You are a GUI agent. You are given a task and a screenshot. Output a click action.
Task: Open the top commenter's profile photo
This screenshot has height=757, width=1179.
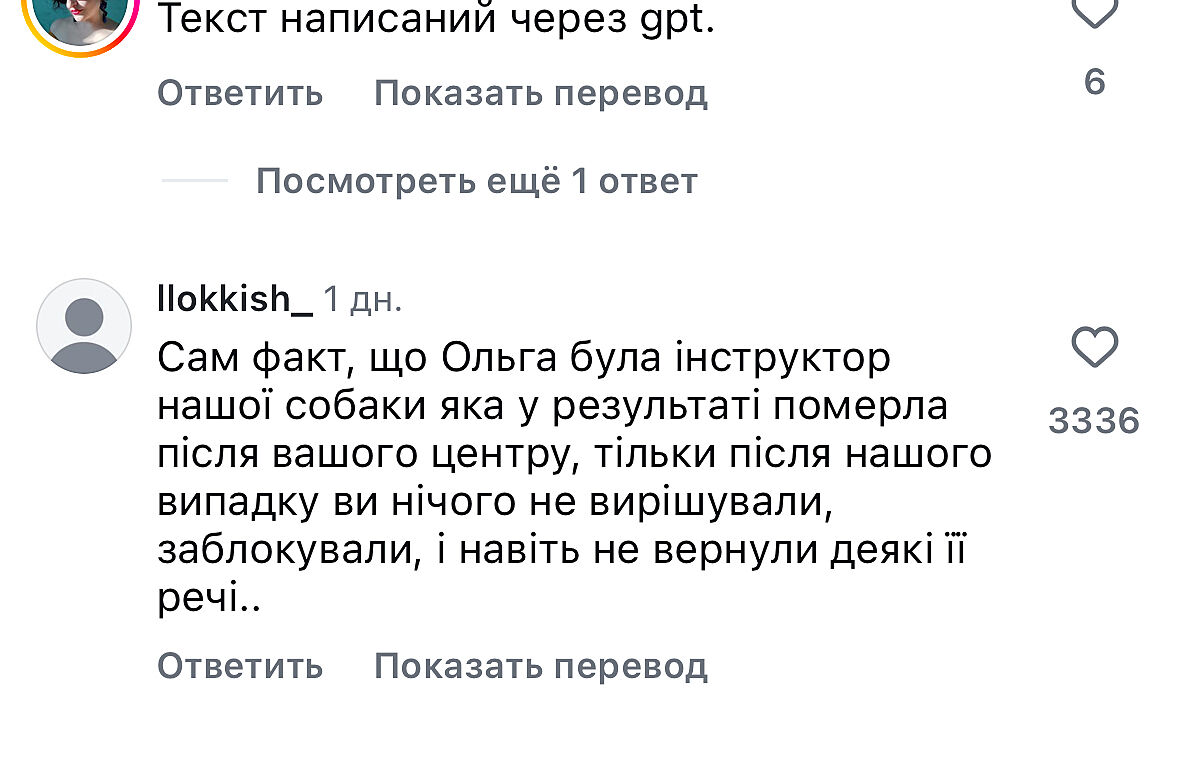82,15
